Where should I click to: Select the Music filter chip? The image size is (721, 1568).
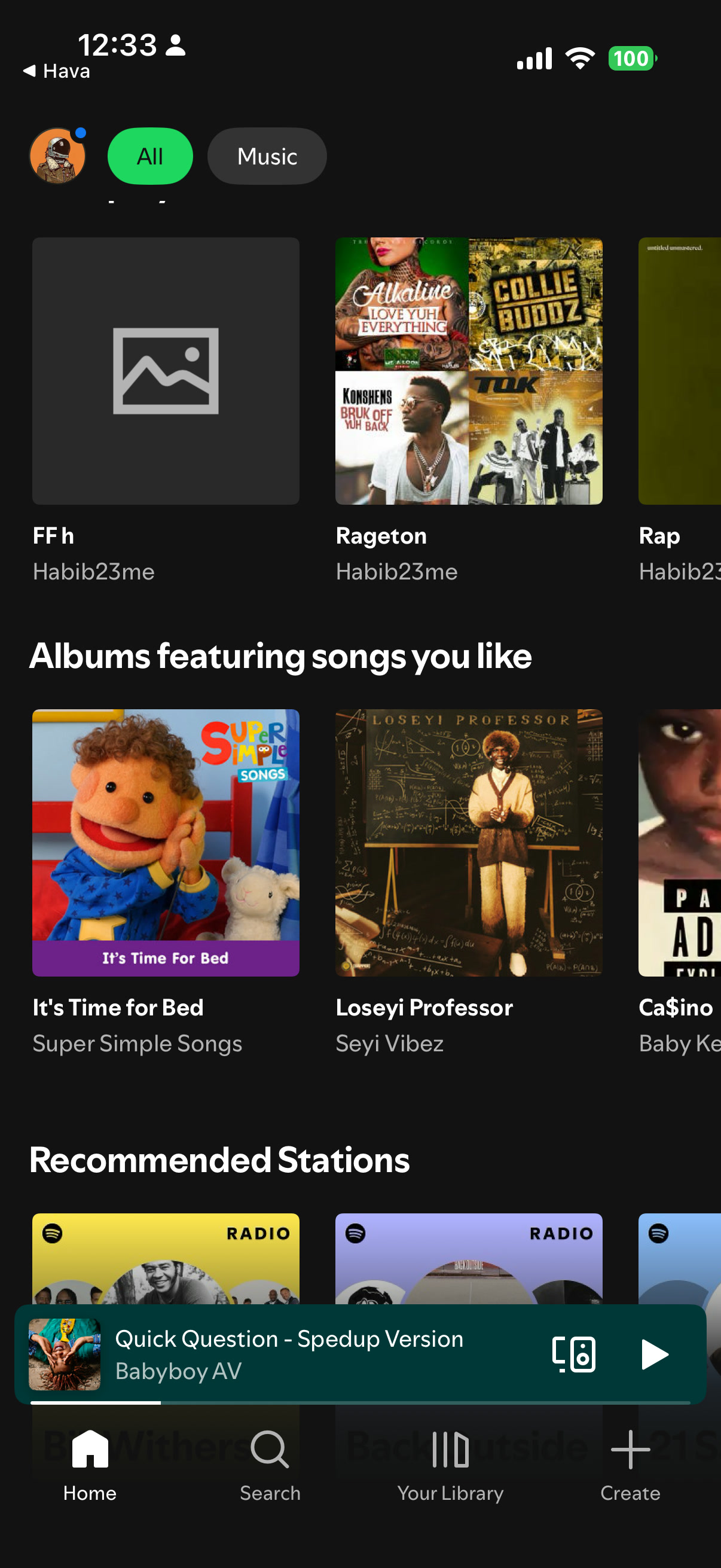coord(267,156)
